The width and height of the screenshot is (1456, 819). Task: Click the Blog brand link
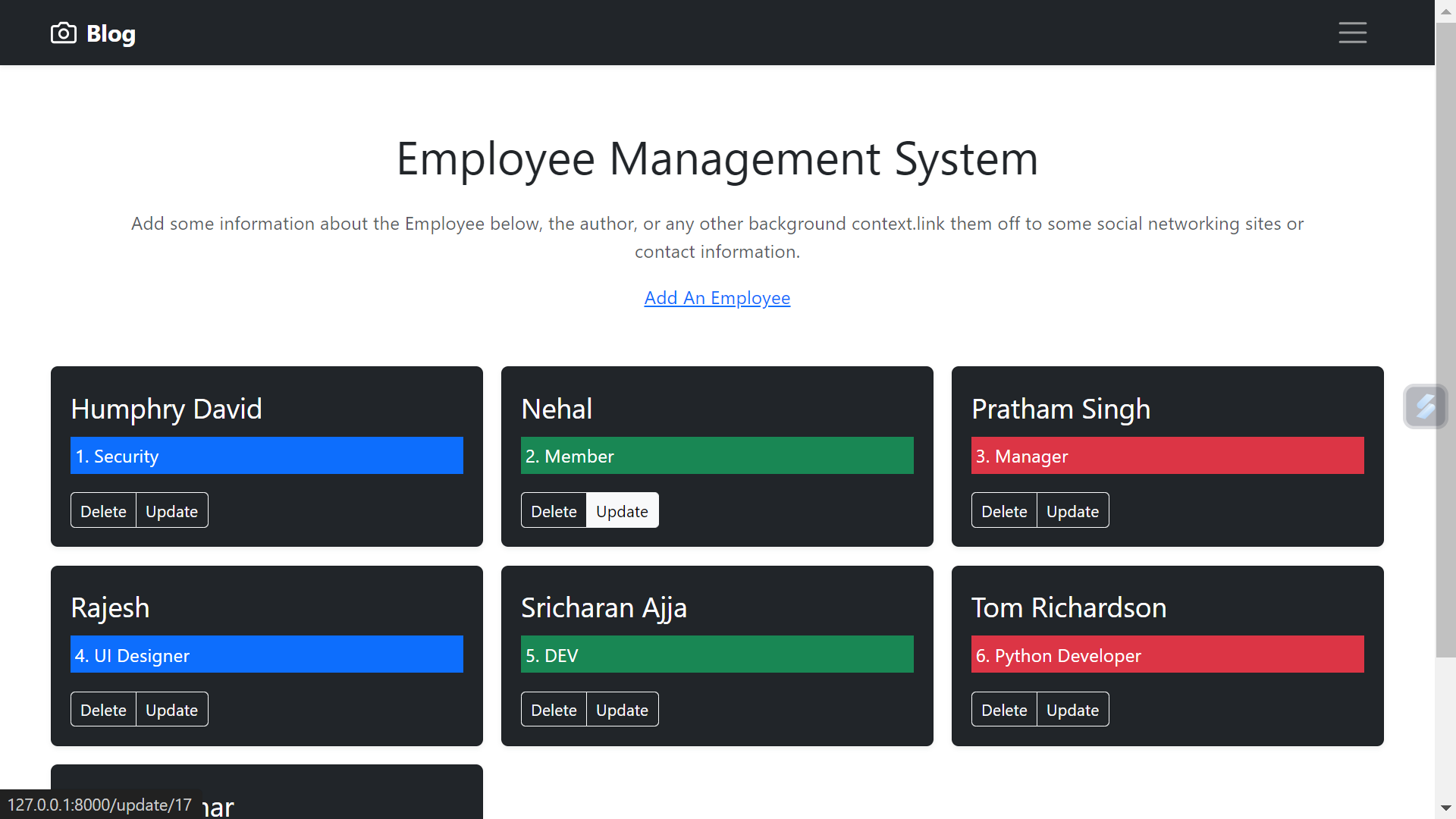pyautogui.click(x=111, y=33)
